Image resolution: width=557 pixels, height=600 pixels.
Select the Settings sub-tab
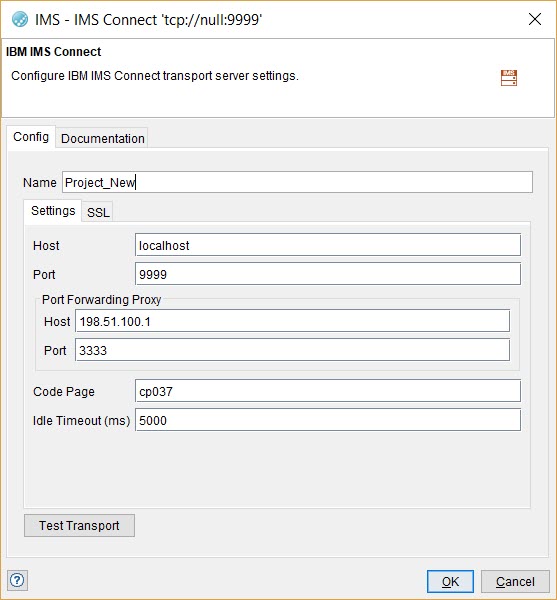(x=53, y=211)
